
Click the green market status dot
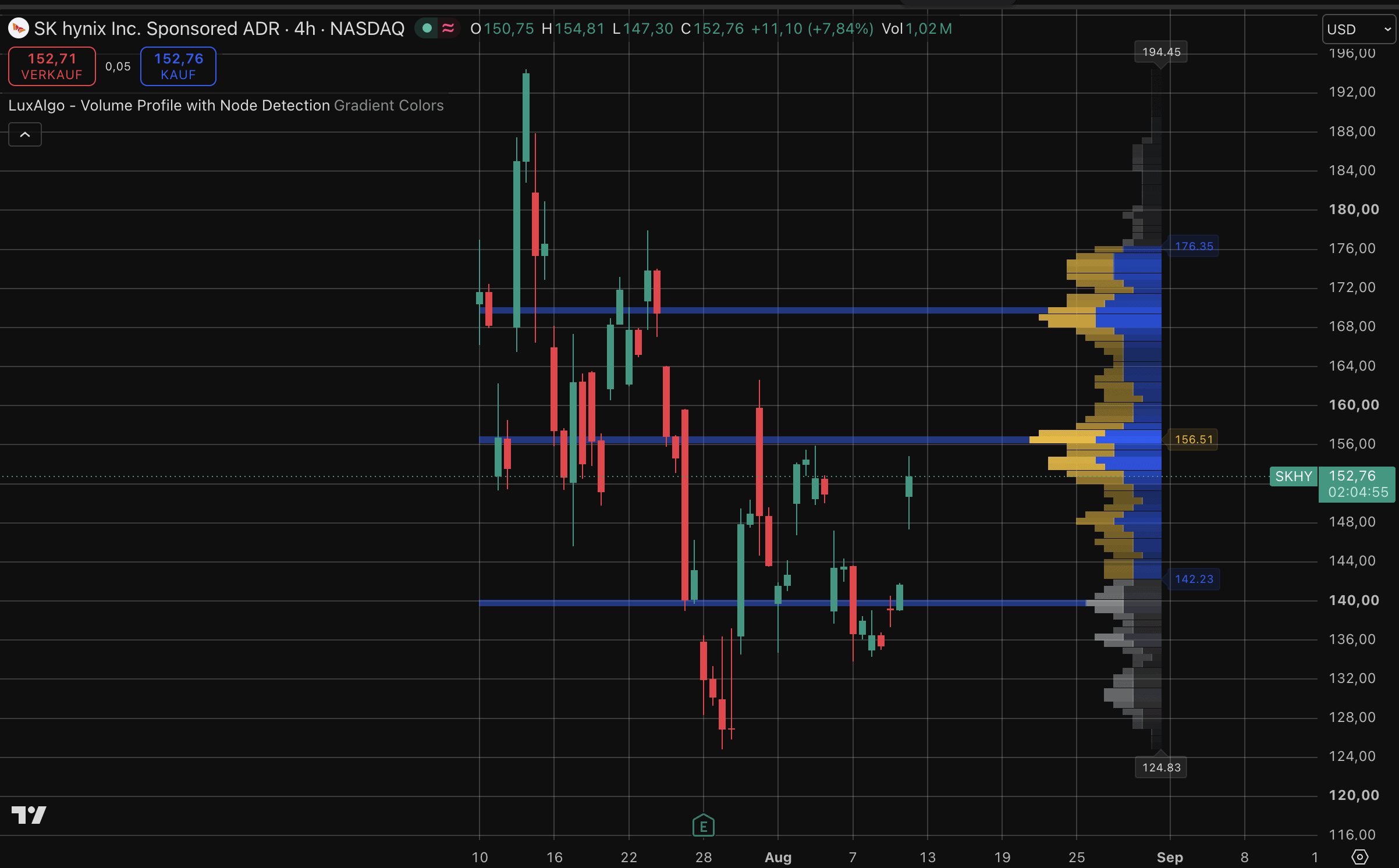click(427, 28)
